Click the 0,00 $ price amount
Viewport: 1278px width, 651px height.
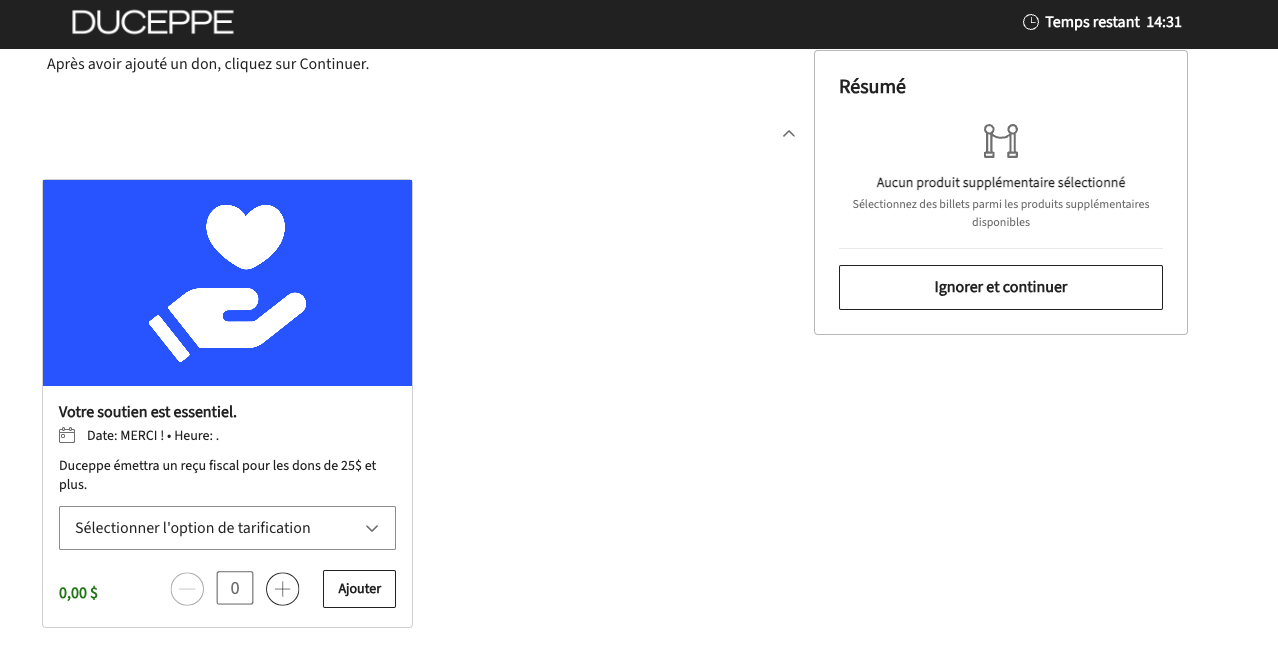click(78, 593)
